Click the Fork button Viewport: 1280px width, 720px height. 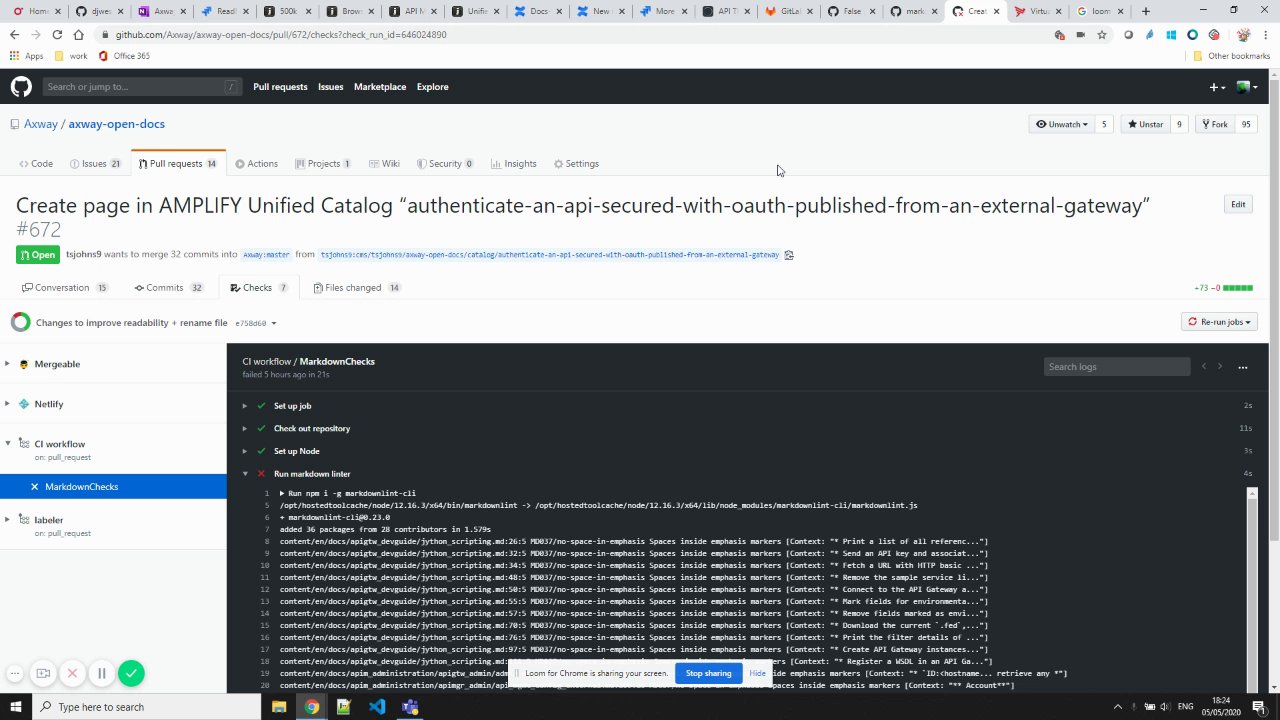(x=1214, y=124)
